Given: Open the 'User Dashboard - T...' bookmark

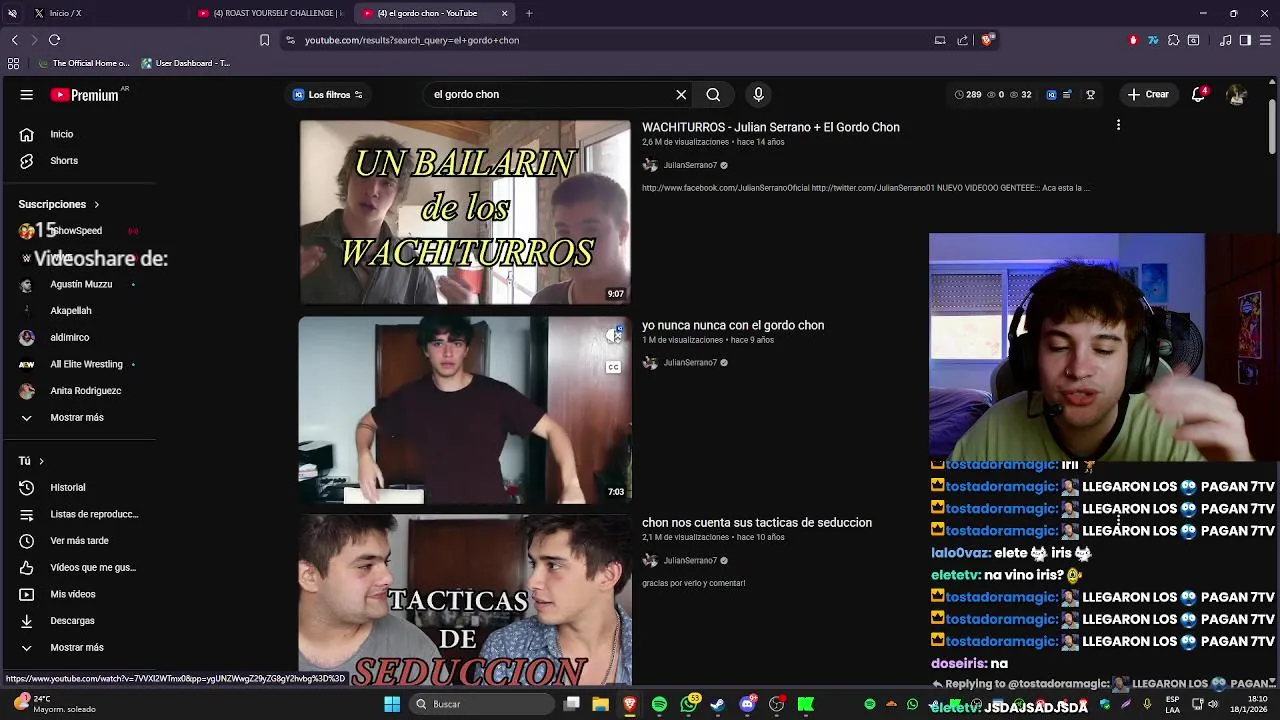Looking at the screenshot, I should click(x=186, y=63).
